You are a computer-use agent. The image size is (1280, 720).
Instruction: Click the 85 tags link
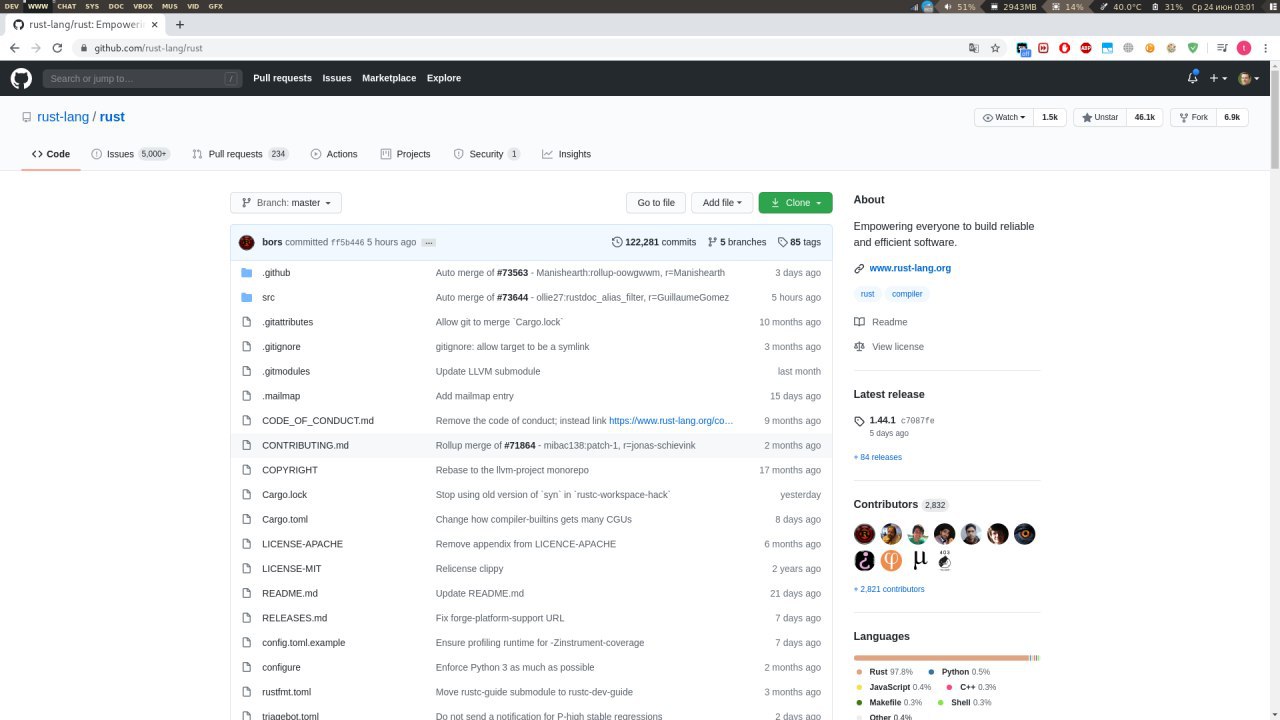799,242
